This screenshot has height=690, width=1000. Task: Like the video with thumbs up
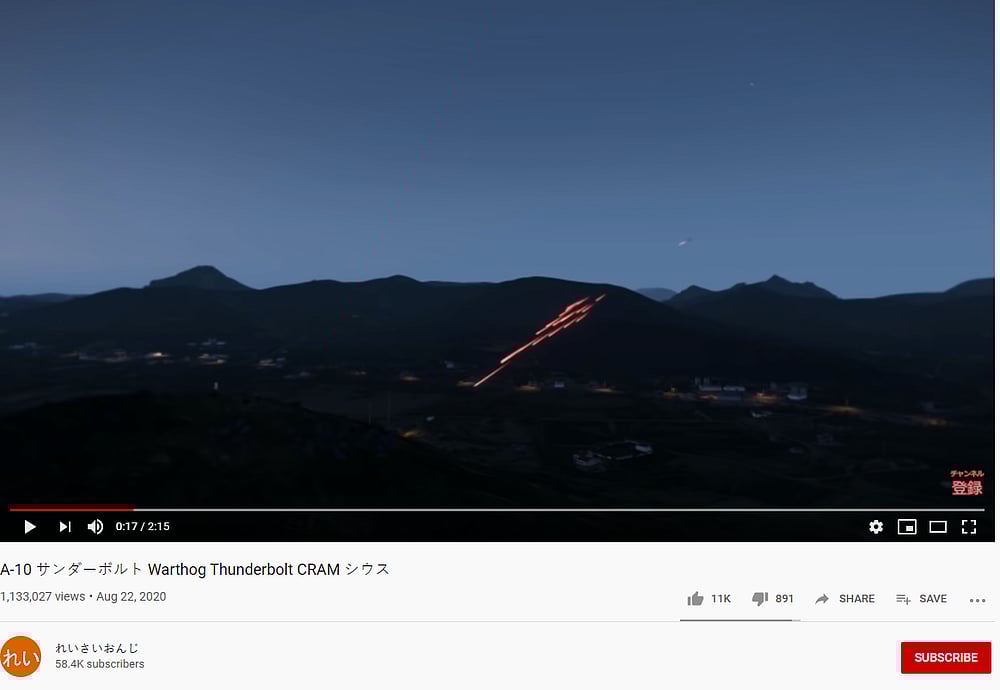tap(695, 599)
